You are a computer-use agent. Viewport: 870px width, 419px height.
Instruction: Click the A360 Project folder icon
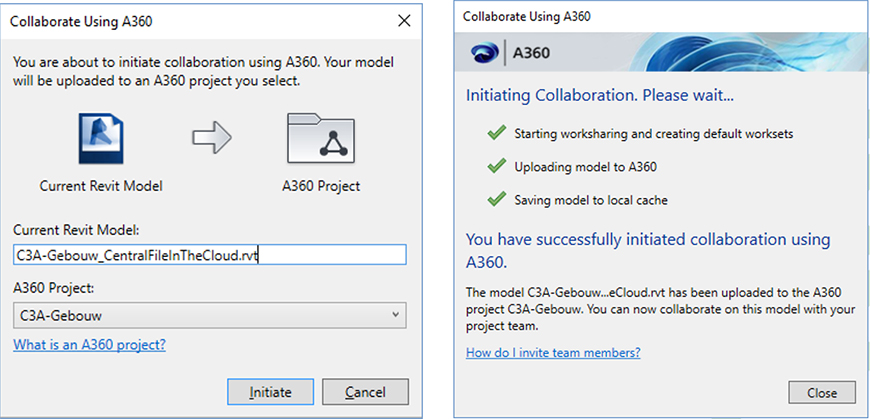point(321,138)
